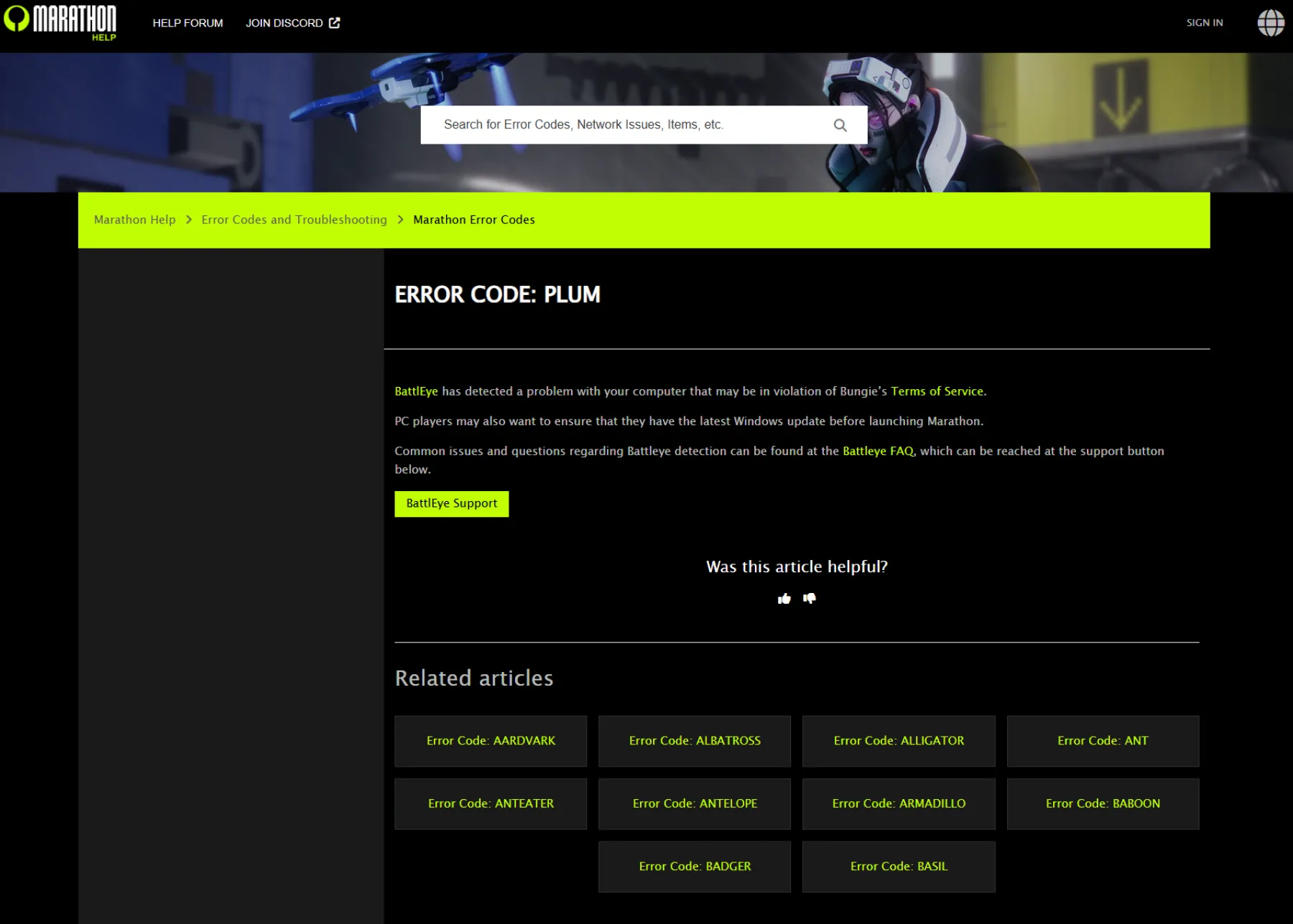Click the Sign In link

click(1204, 23)
